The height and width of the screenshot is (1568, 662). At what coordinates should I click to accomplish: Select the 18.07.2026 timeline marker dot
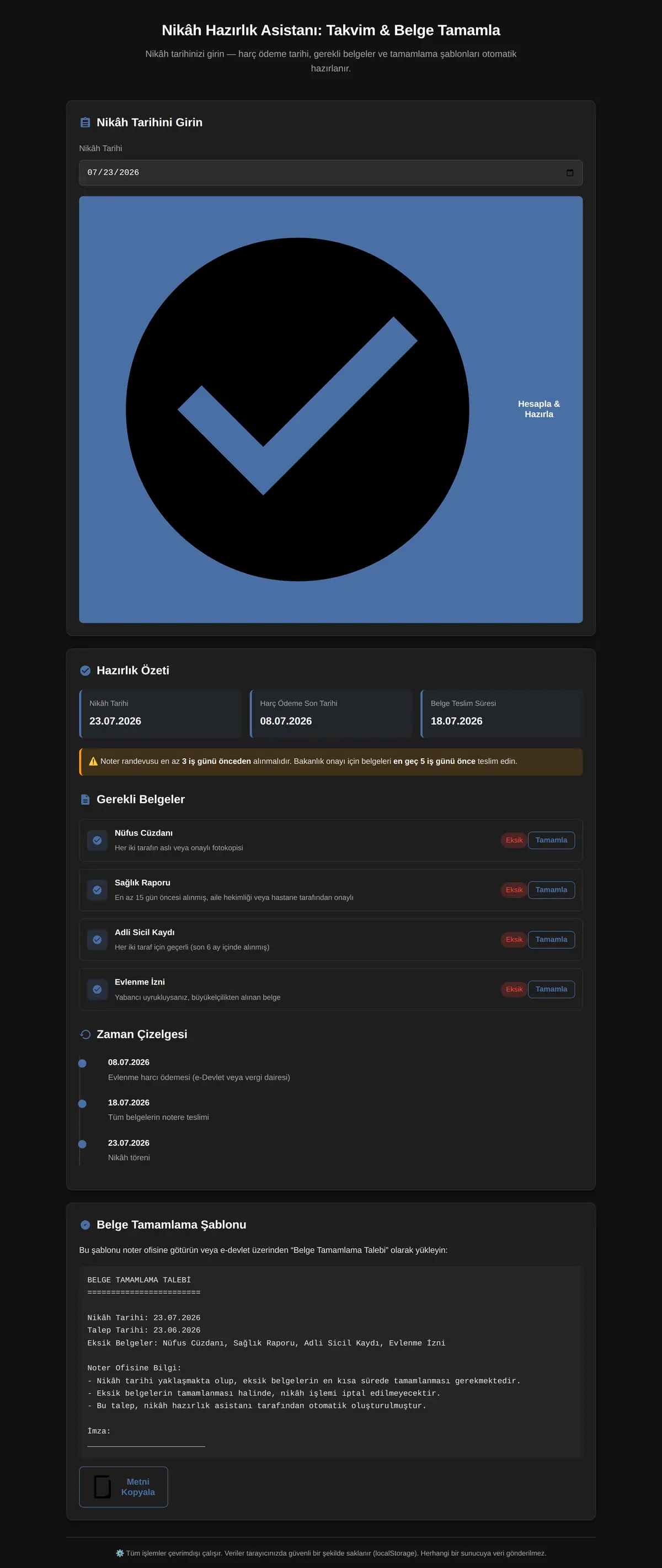(x=82, y=1104)
